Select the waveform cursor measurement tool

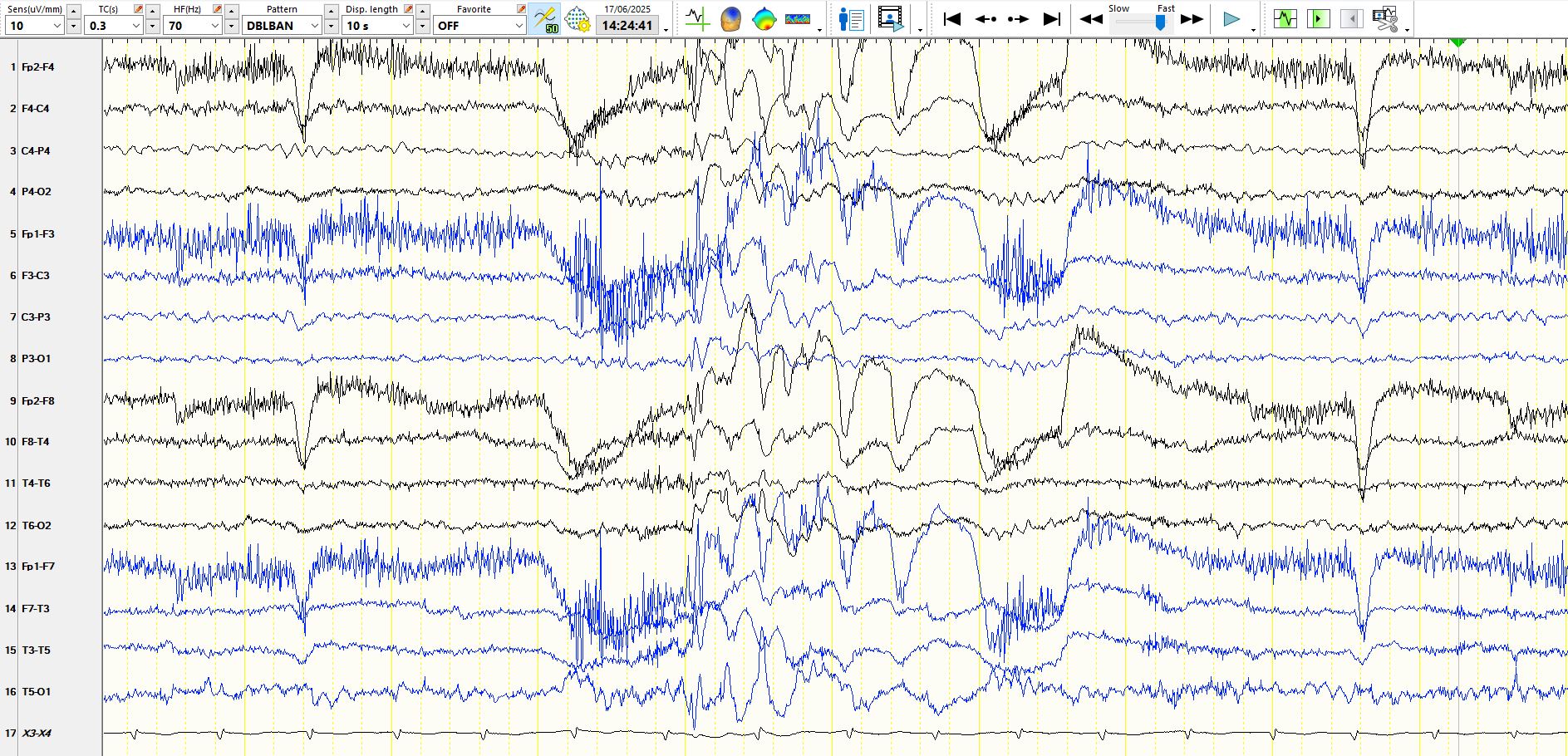click(x=697, y=18)
